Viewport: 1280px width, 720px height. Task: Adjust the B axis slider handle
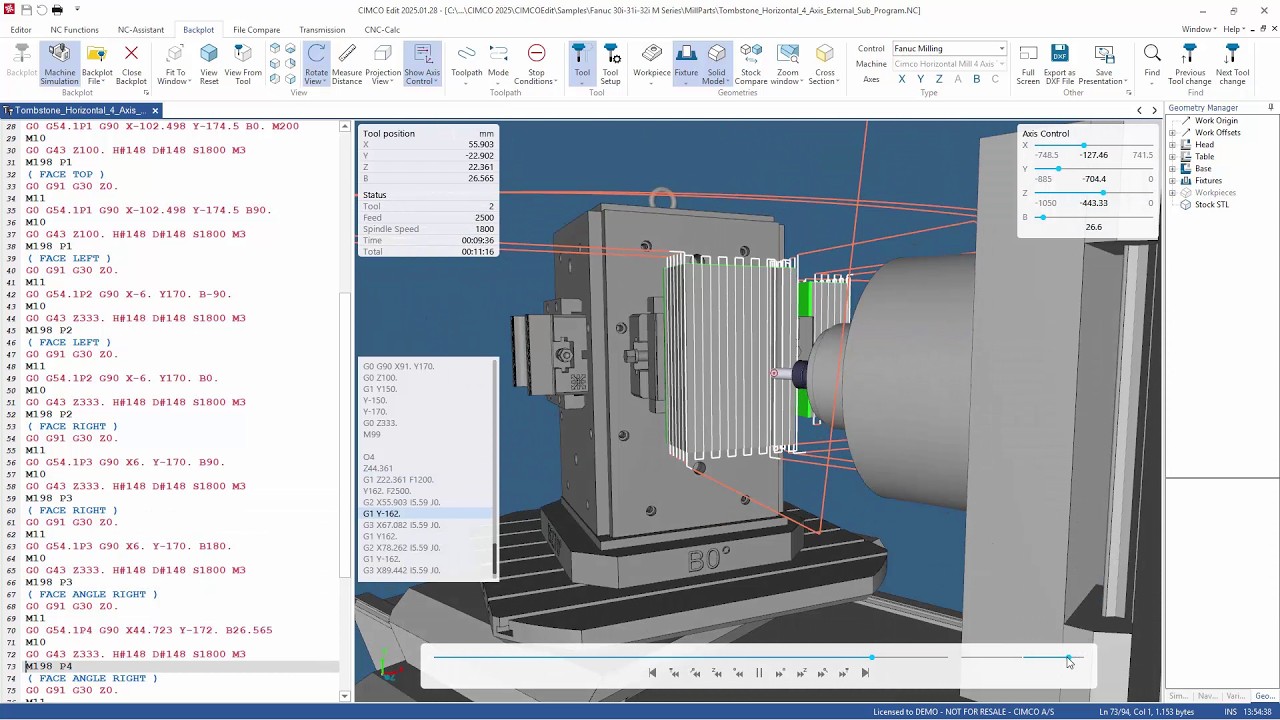coord(1042,217)
